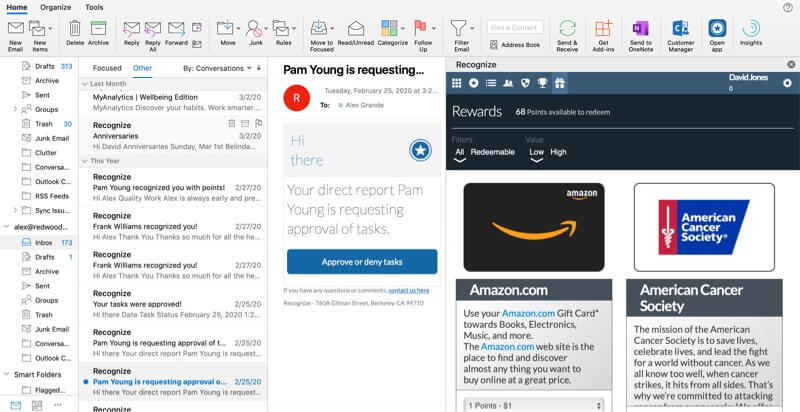Open Get Add-ins from ribbon
The image size is (800, 412).
[604, 36]
